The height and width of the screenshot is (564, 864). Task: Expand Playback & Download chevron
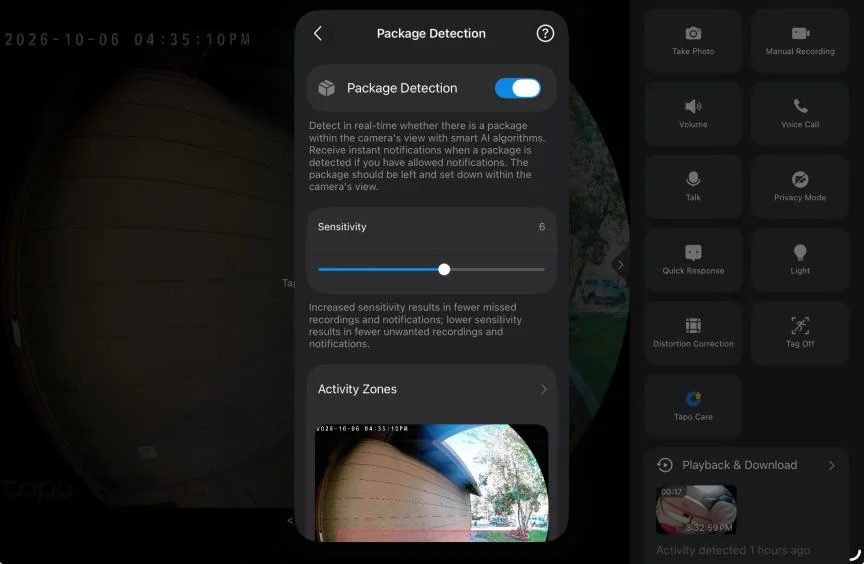[831, 465]
